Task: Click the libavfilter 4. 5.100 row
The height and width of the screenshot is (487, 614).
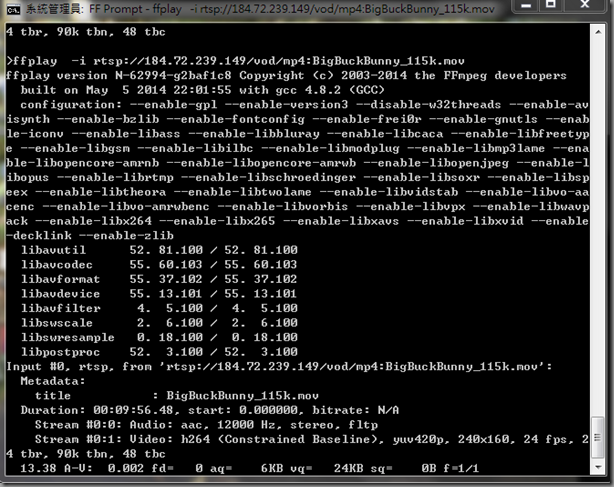Action: coord(159,308)
